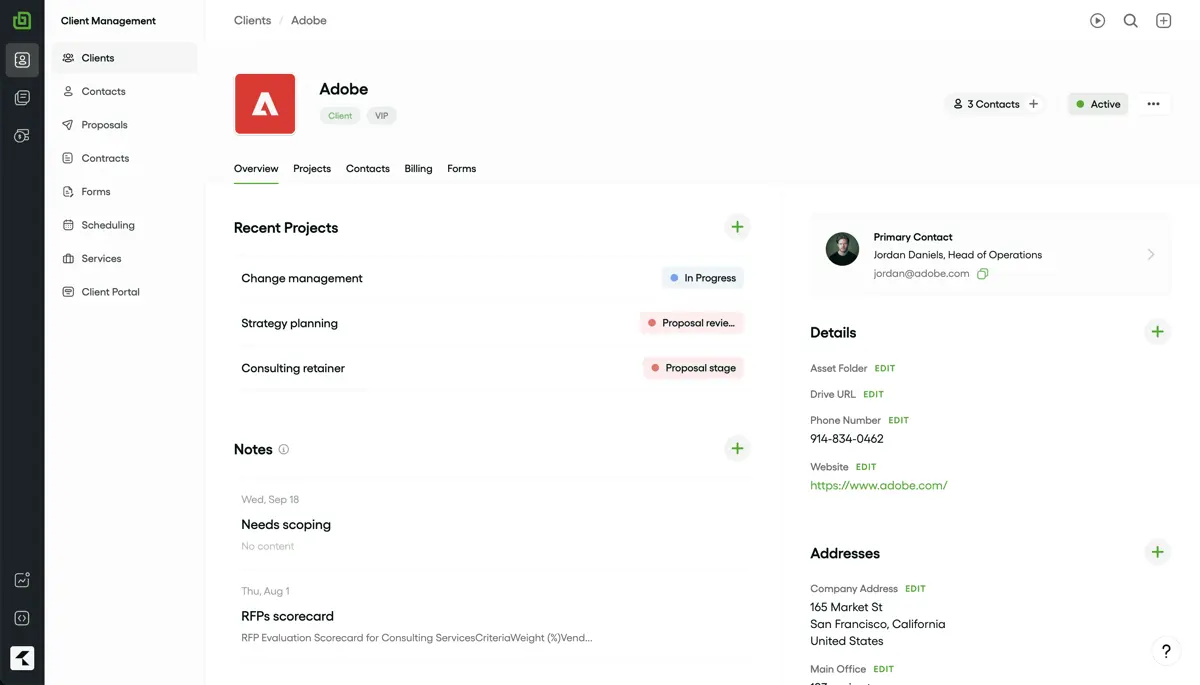Edit the Company Address

point(915,589)
